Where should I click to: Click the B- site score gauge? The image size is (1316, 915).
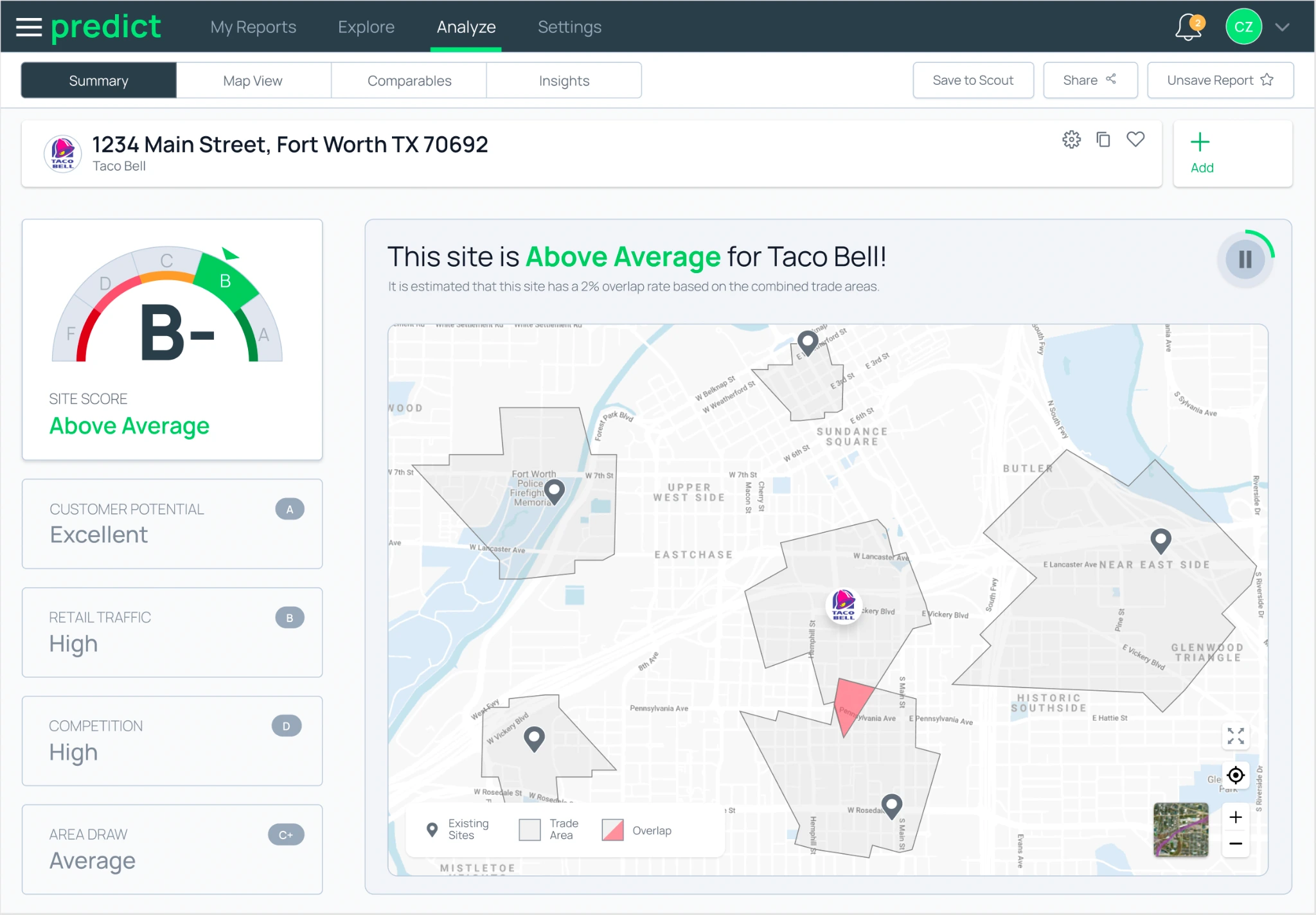pos(167,305)
